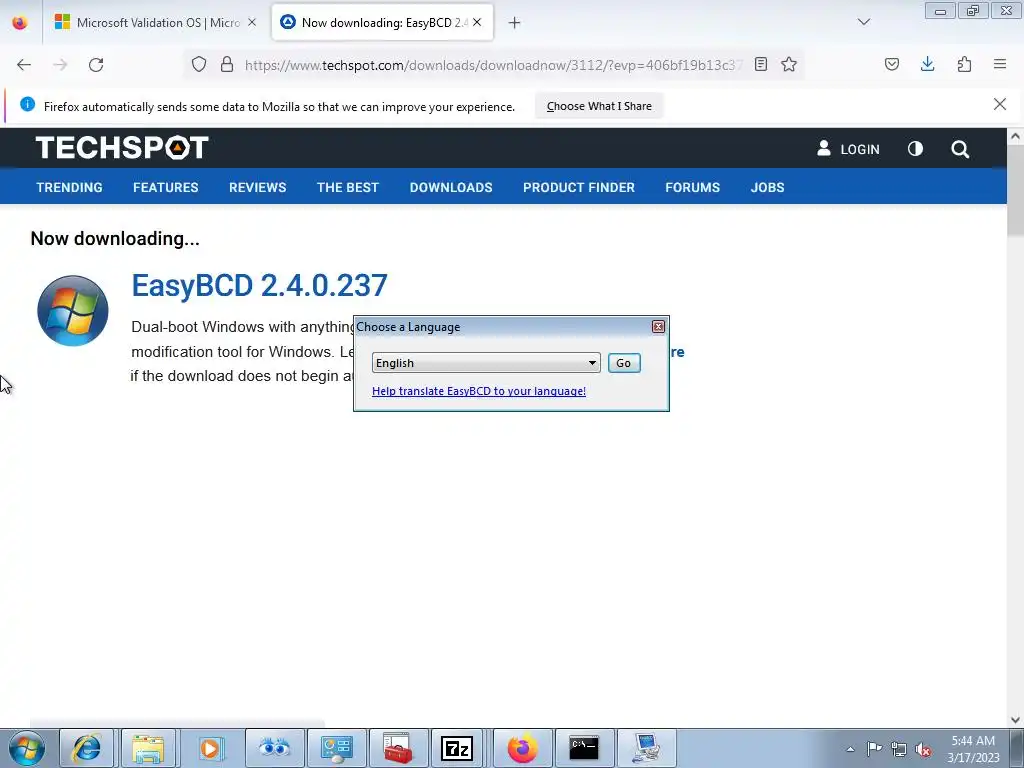Open the extensions puzzle icon
1024x768 pixels.
[964, 64]
